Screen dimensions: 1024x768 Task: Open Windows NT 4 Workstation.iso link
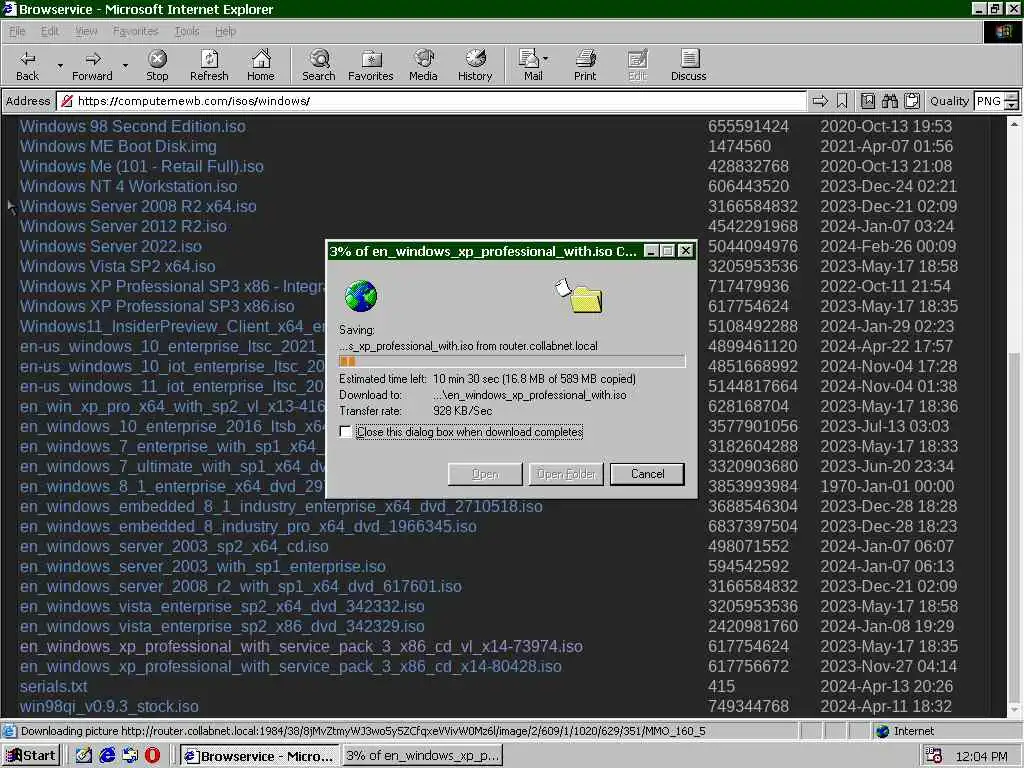pos(129,186)
